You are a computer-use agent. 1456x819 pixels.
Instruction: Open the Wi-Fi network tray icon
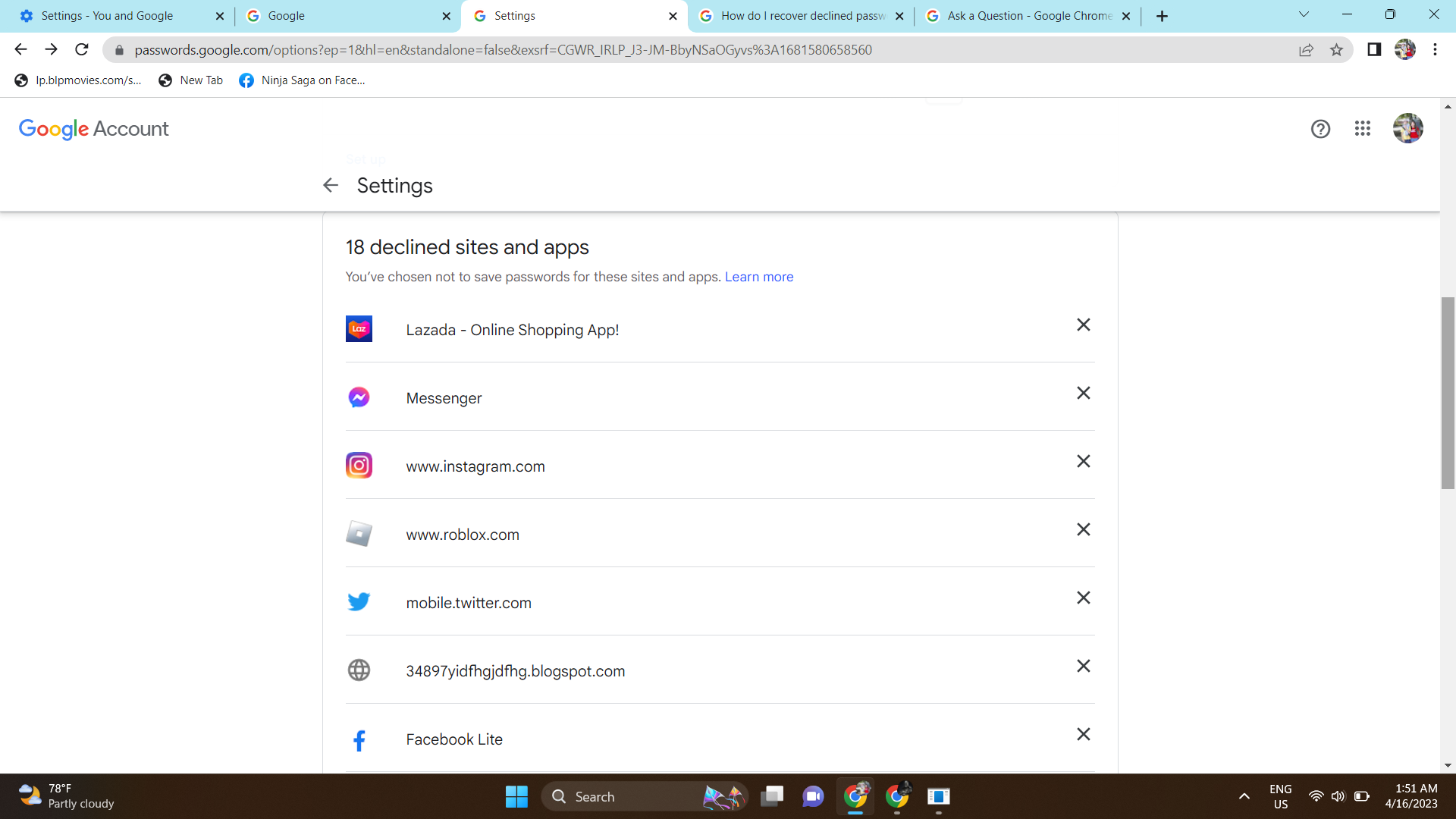1316,796
